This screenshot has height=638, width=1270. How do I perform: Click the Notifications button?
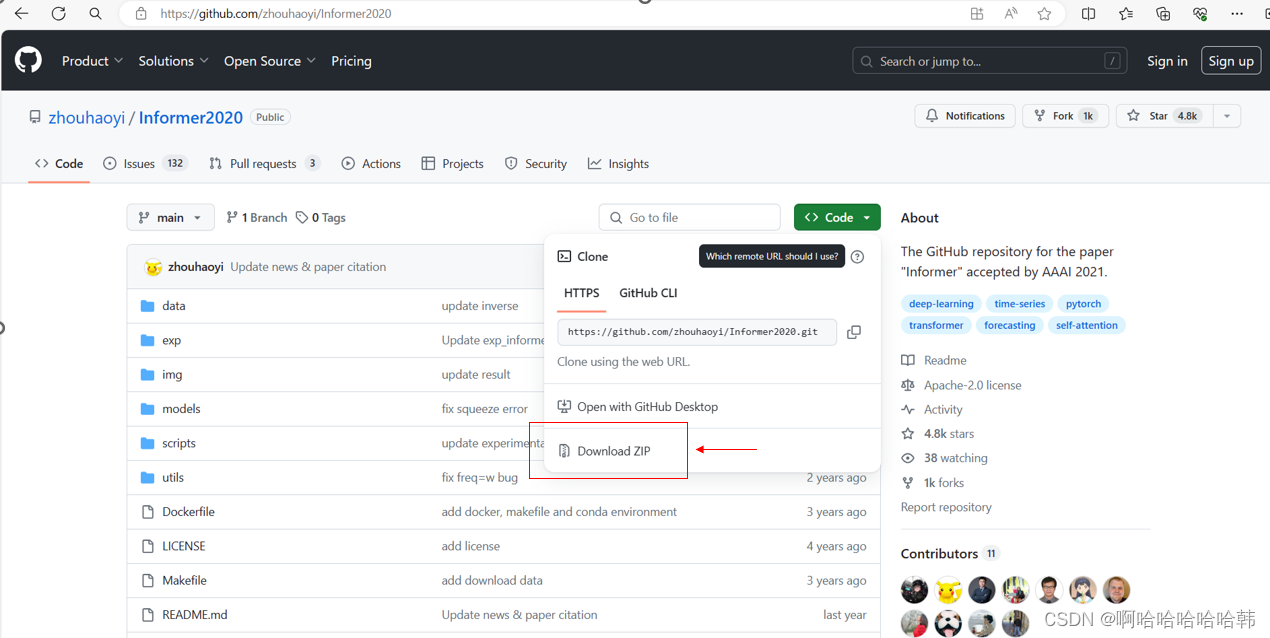(965, 116)
